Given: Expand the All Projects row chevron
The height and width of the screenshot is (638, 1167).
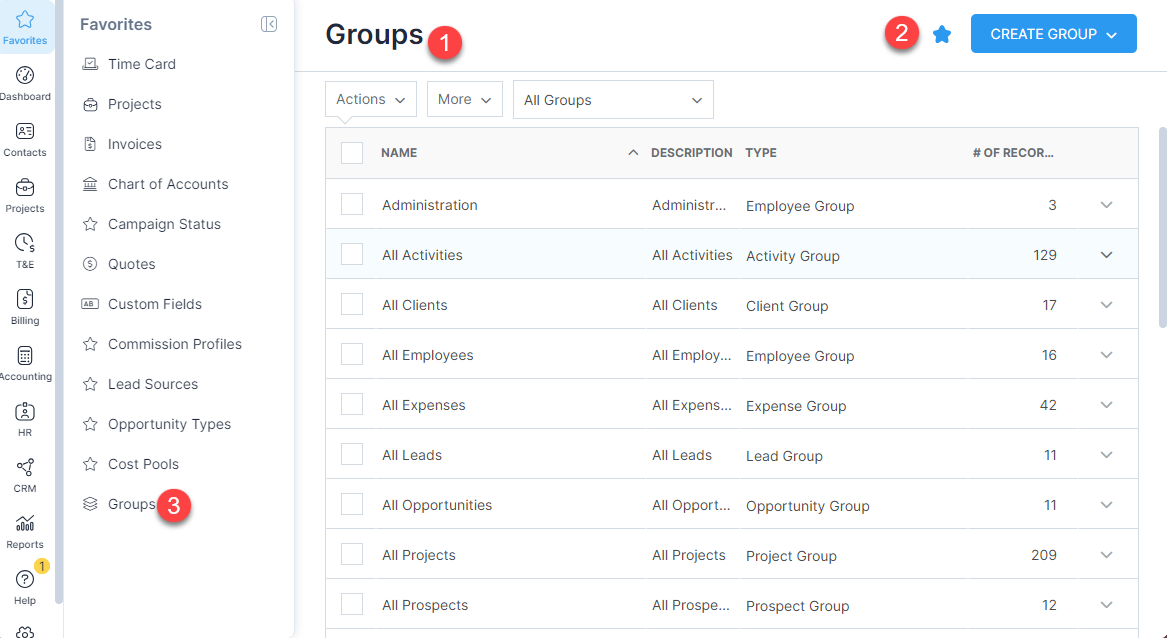Looking at the screenshot, I should pos(1106,555).
